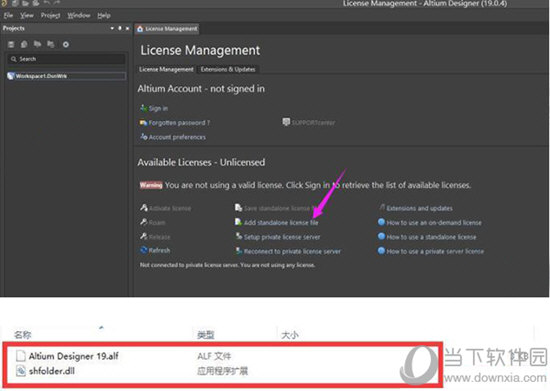Click the Altium Designer 19.alf file icon
Viewport: 550px width, 391px height.
(21, 356)
